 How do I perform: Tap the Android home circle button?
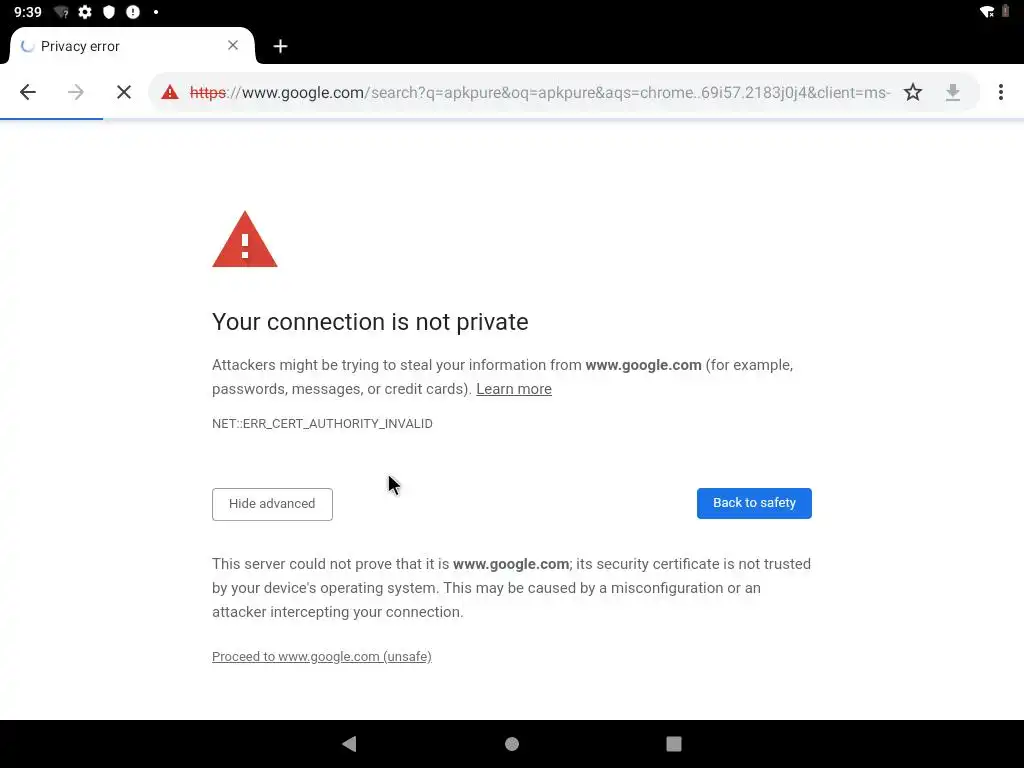click(x=512, y=743)
